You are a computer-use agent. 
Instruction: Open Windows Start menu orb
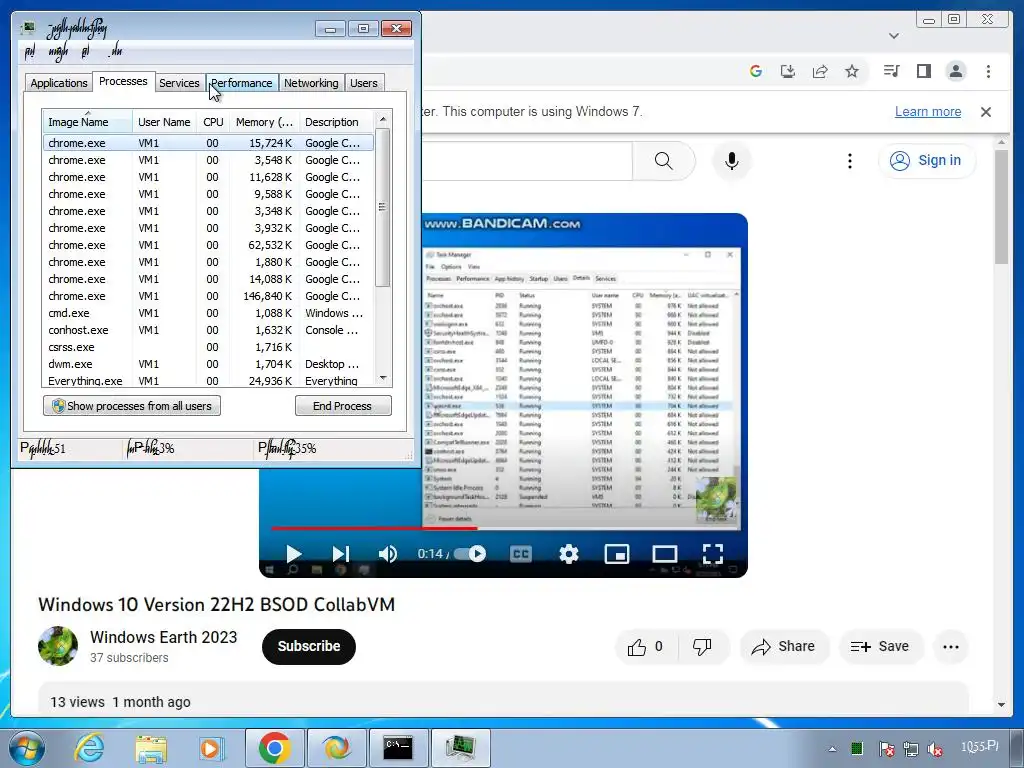26,748
